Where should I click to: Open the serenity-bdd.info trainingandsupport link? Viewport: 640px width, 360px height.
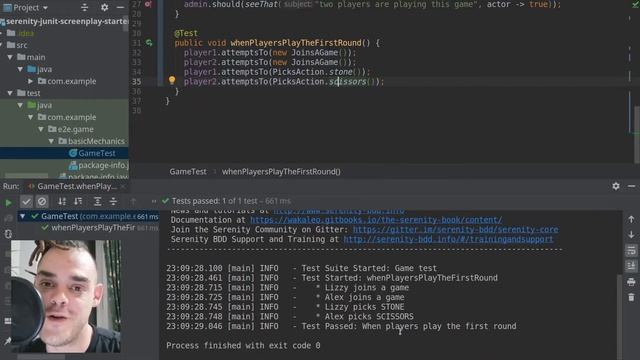(x=448, y=239)
